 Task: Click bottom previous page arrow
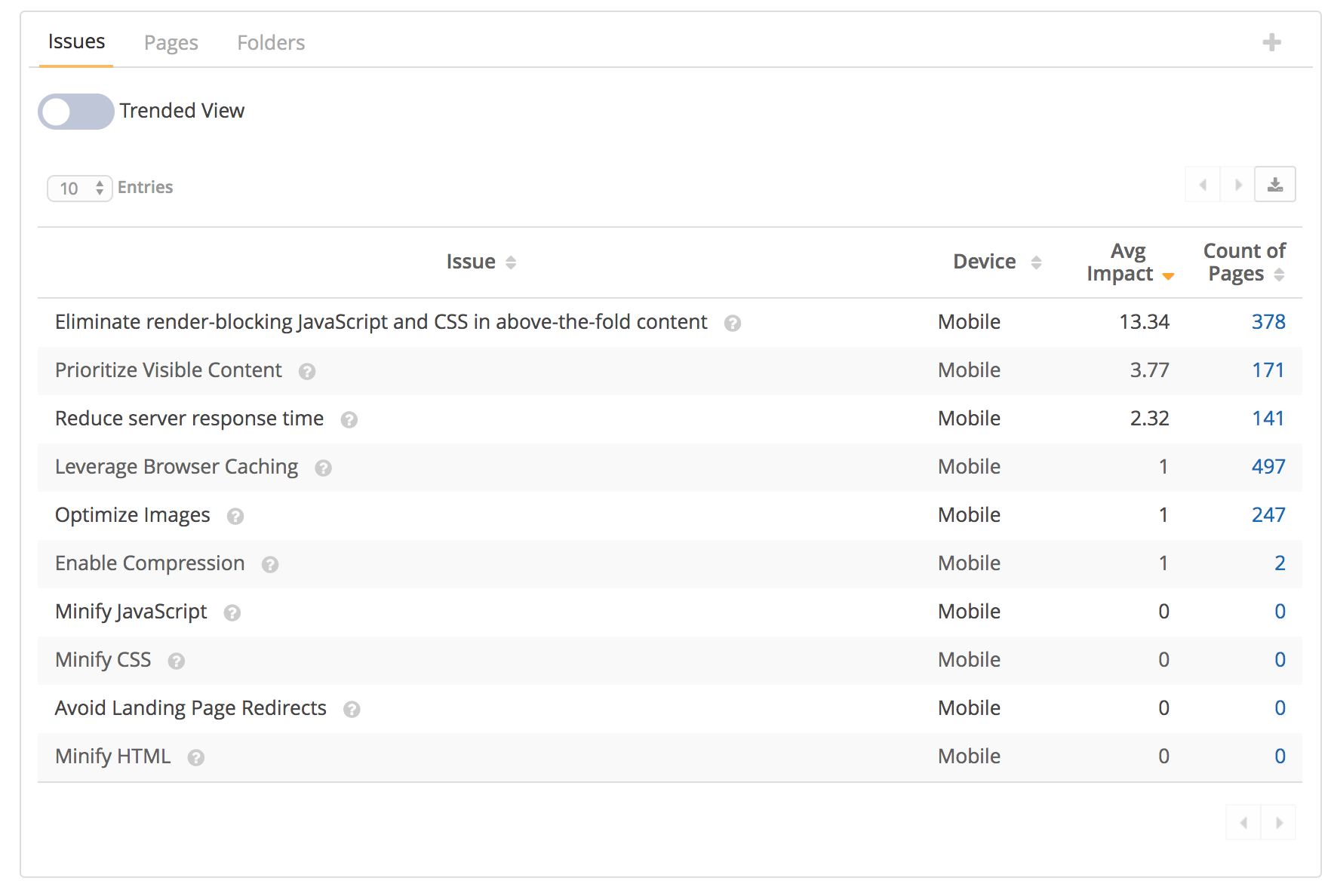(x=1243, y=822)
